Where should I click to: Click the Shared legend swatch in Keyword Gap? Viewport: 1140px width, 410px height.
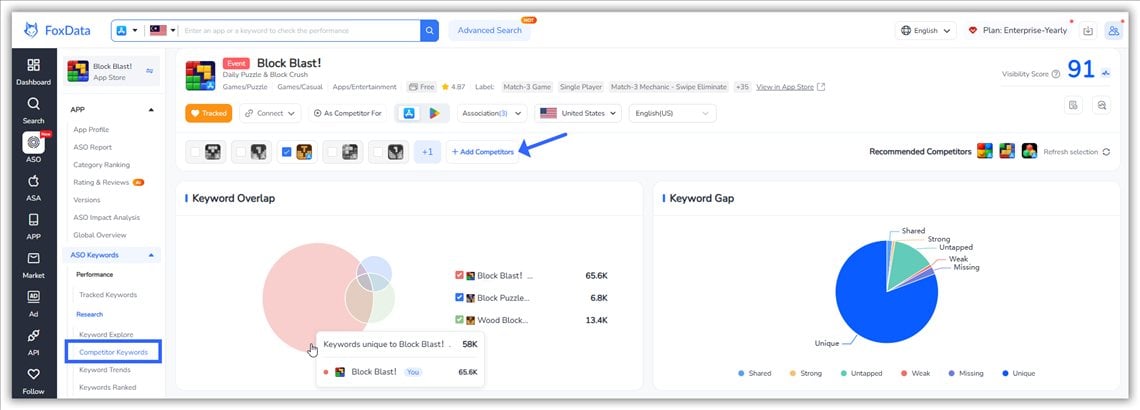(x=741, y=374)
